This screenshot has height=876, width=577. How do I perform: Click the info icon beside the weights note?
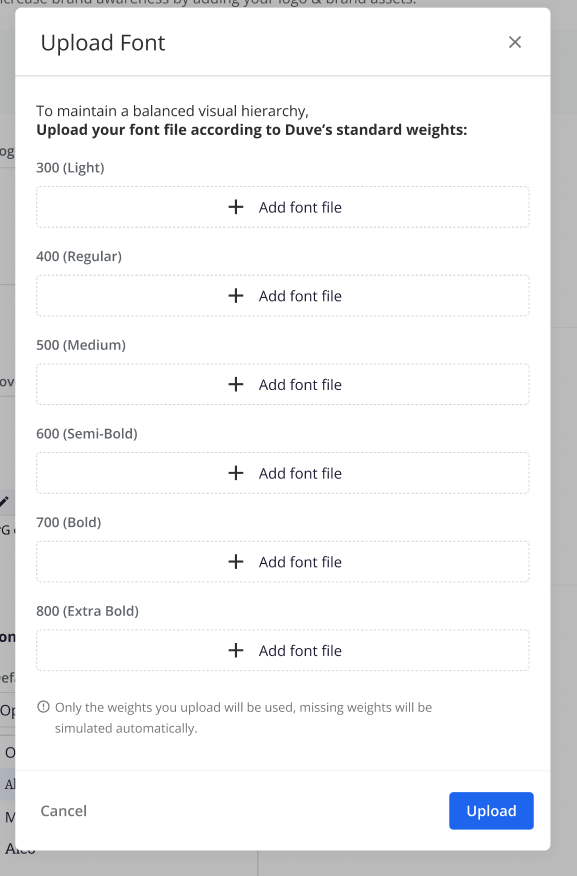tap(42, 707)
